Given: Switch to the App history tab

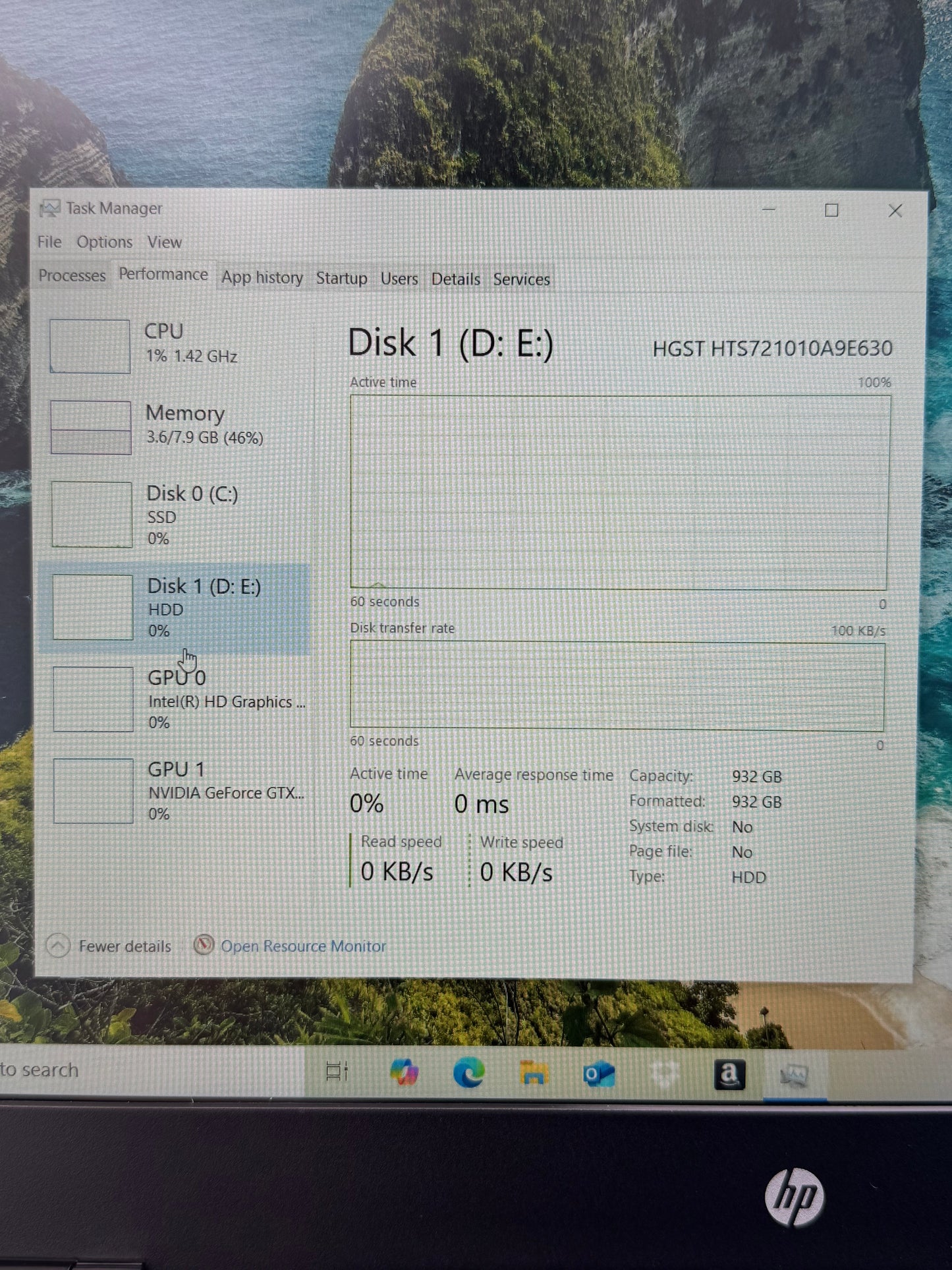Looking at the screenshot, I should 262,277.
